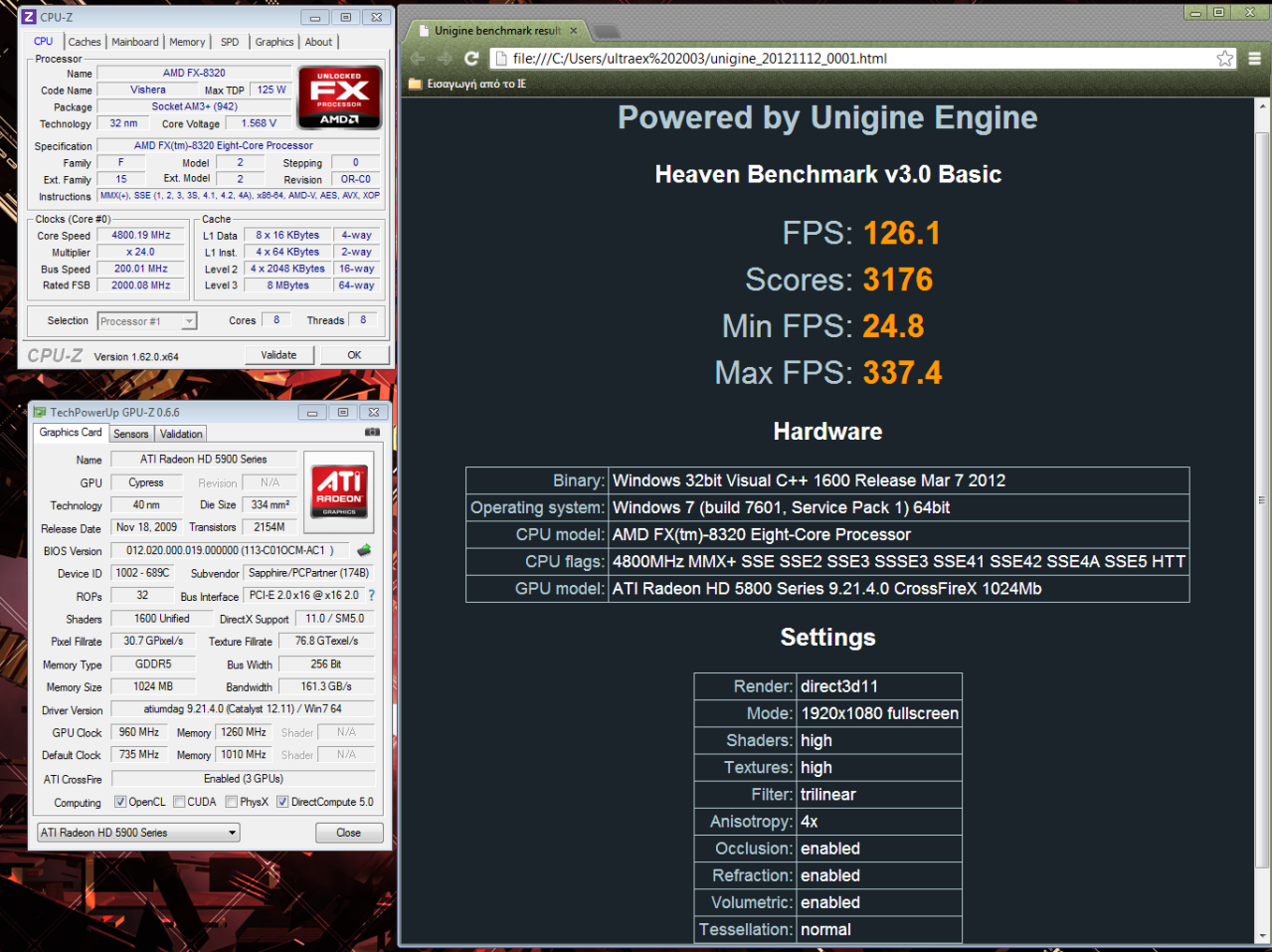Click the Max FPS value 337.4
Image resolution: width=1272 pixels, height=952 pixels.
click(x=902, y=373)
